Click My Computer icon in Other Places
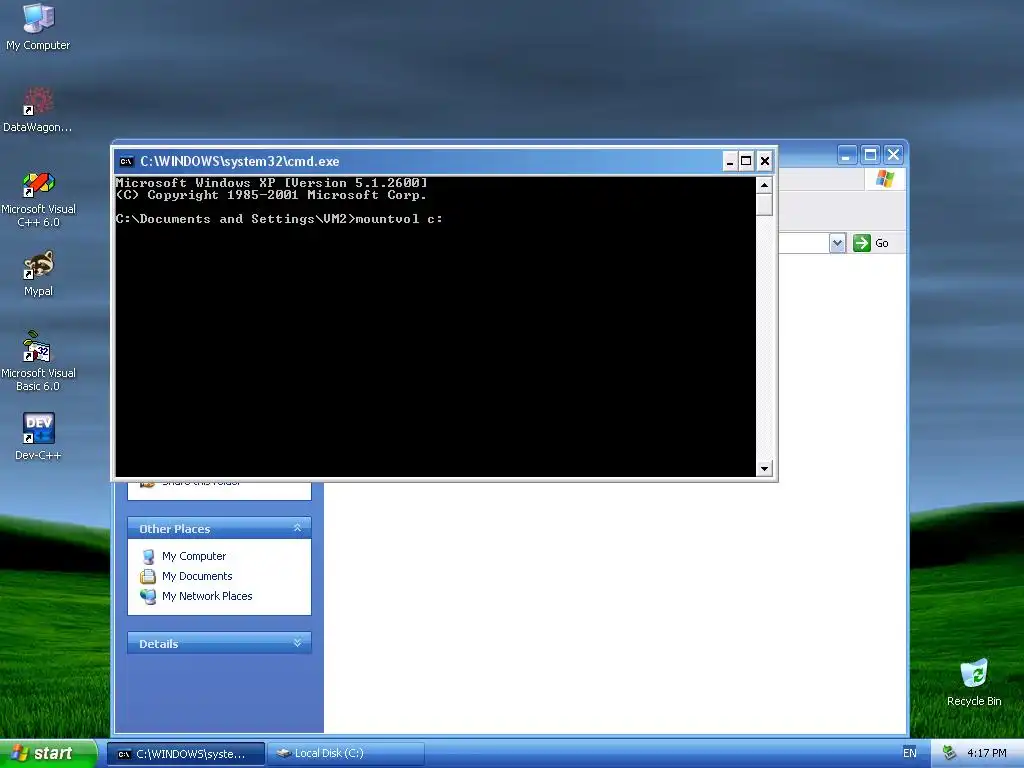The height and width of the screenshot is (768, 1024). pyautogui.click(x=148, y=556)
